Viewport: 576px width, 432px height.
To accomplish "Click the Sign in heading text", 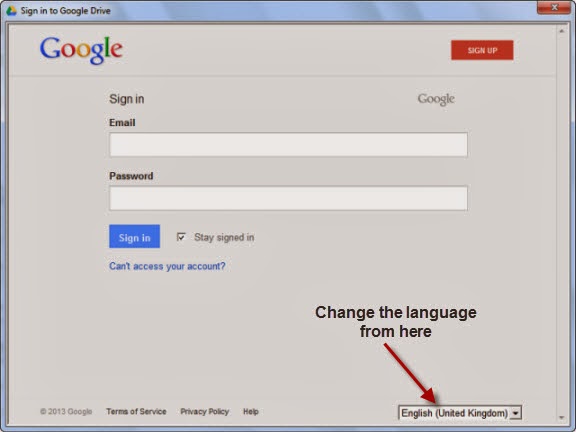I will click(127, 99).
